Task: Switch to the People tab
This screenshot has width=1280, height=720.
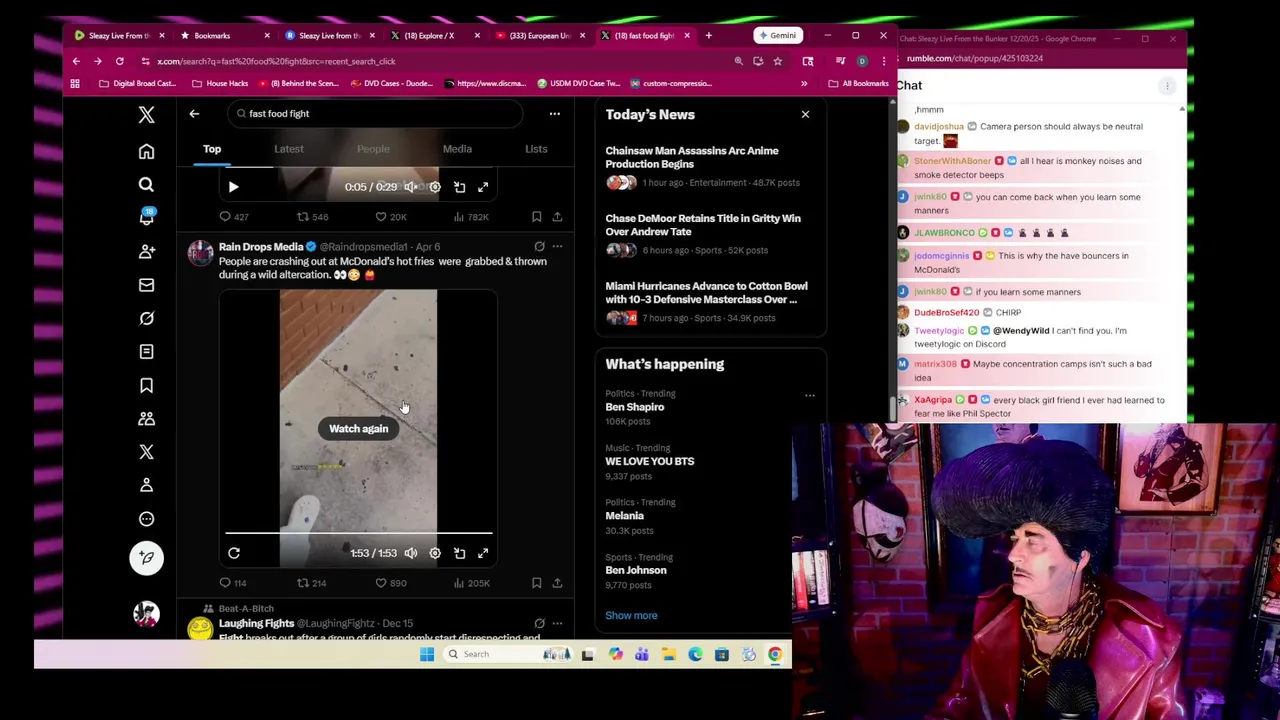Action: pyautogui.click(x=373, y=149)
